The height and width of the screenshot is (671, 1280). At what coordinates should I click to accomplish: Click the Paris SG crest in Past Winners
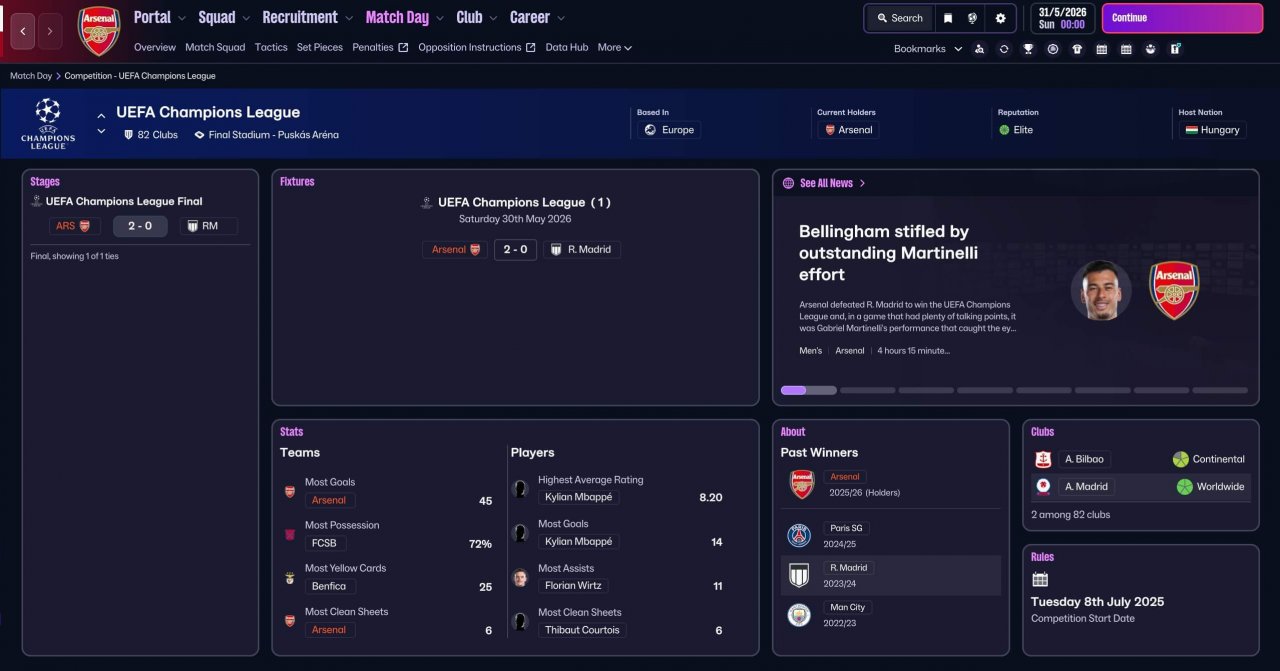[x=798, y=535]
